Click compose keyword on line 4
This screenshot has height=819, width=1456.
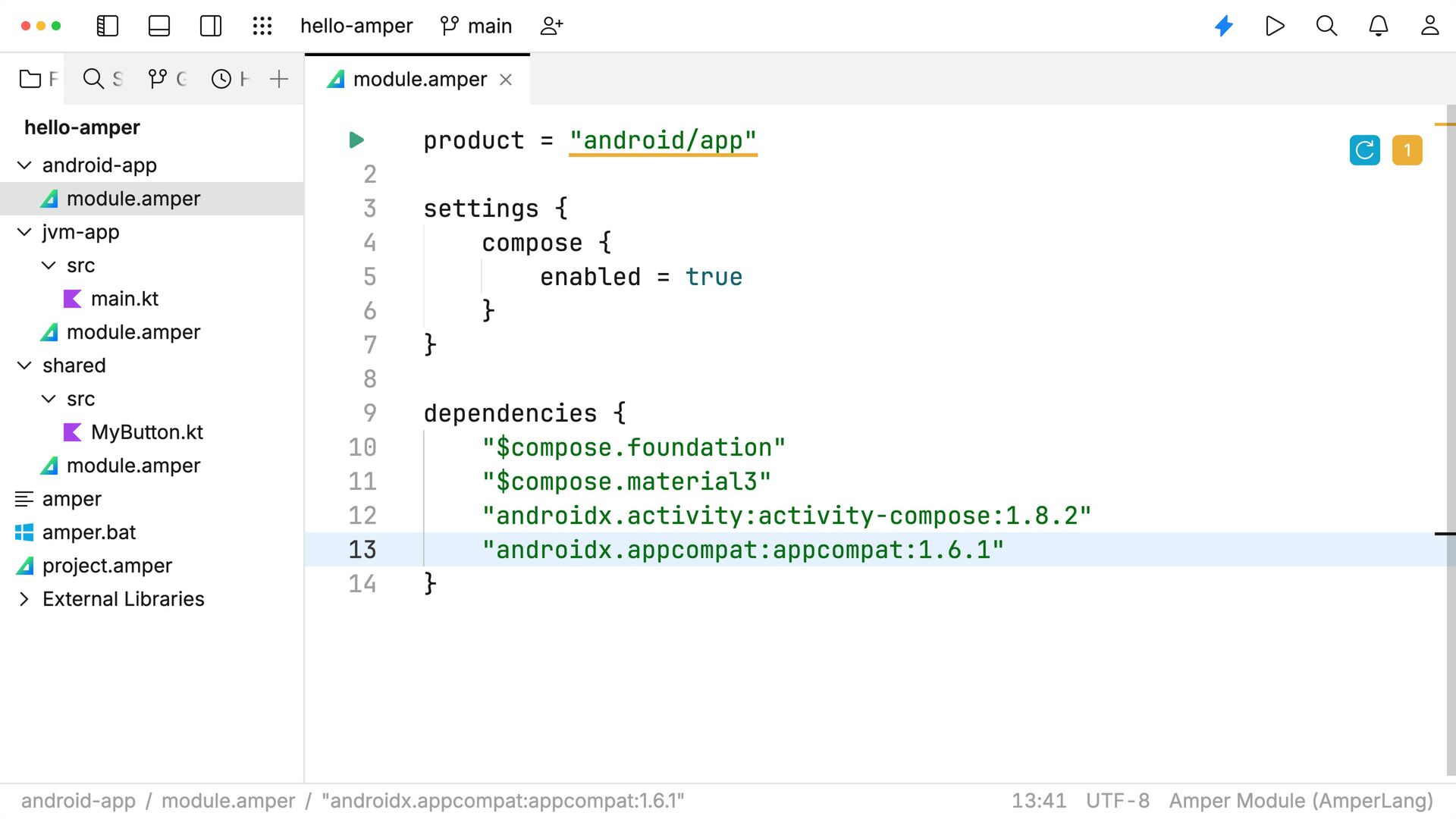(x=532, y=243)
